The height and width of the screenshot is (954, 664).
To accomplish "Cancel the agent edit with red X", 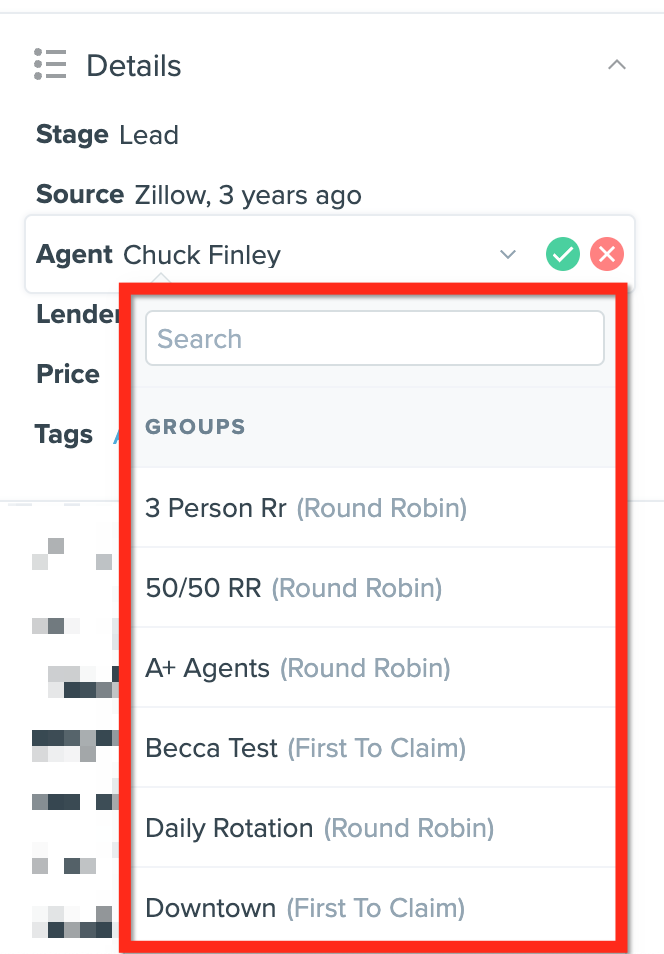I will point(606,254).
